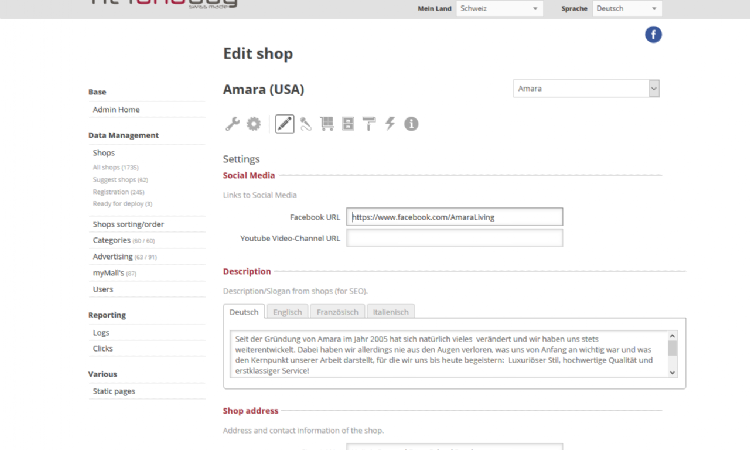Expand the Amara shop dropdown
Screen dimensions: 750x450
point(587,89)
